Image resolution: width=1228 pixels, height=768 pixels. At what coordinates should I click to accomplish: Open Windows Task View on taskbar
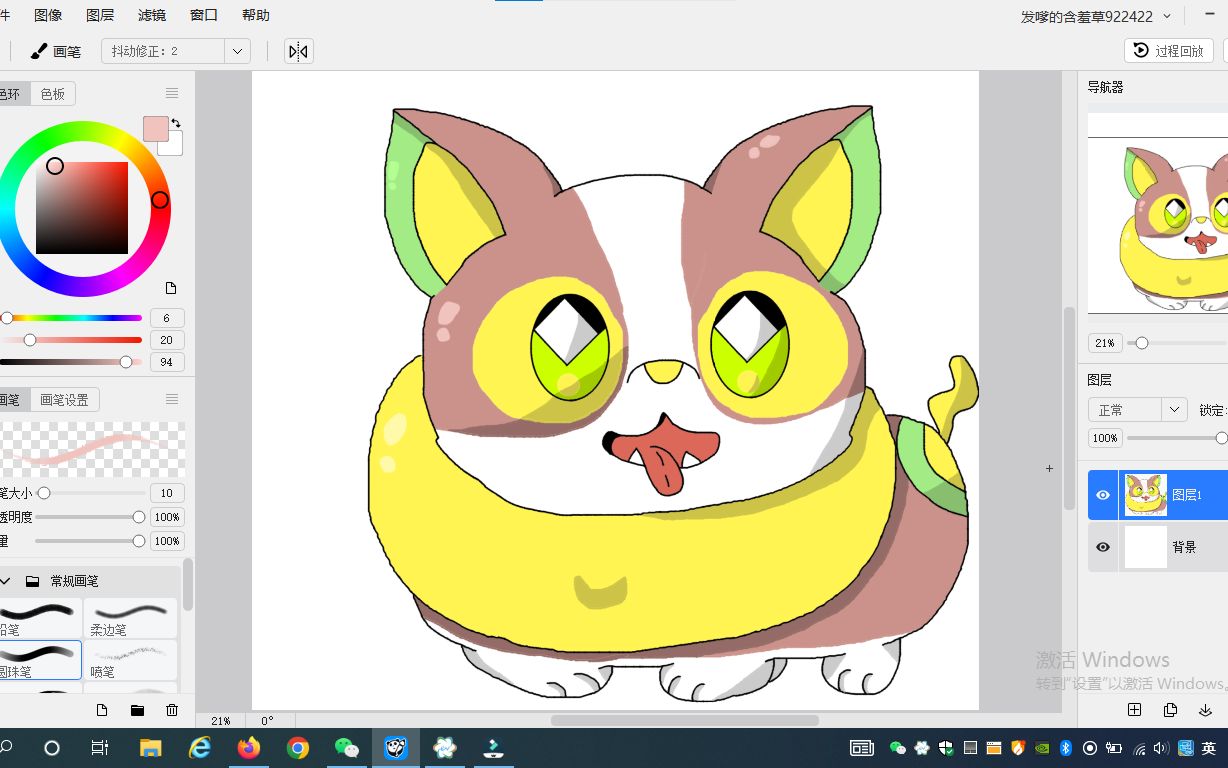click(100, 748)
